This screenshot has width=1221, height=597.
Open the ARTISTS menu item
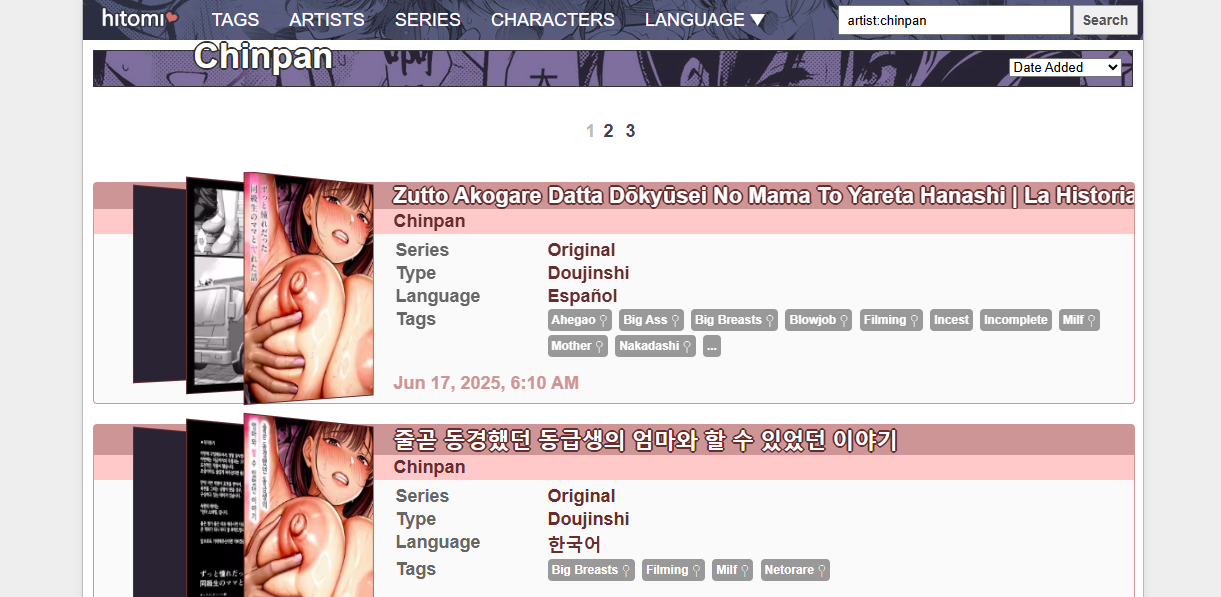[327, 20]
